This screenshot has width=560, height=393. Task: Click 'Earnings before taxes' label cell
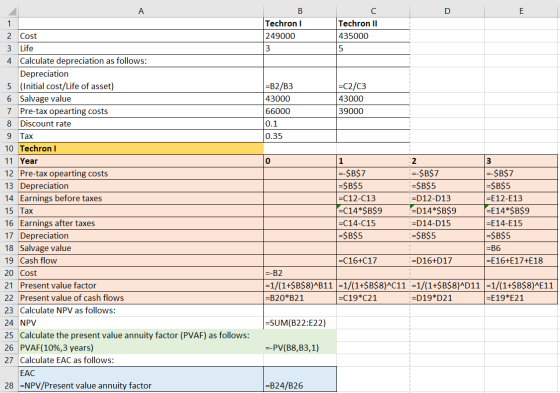pos(141,198)
